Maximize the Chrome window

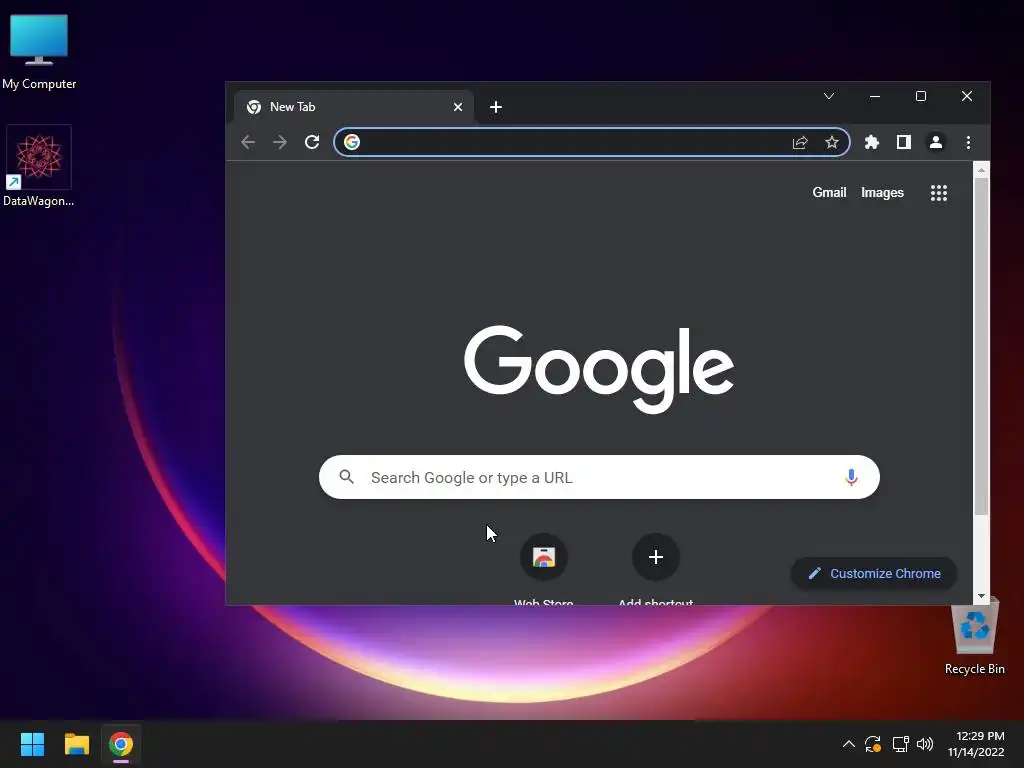click(x=921, y=97)
